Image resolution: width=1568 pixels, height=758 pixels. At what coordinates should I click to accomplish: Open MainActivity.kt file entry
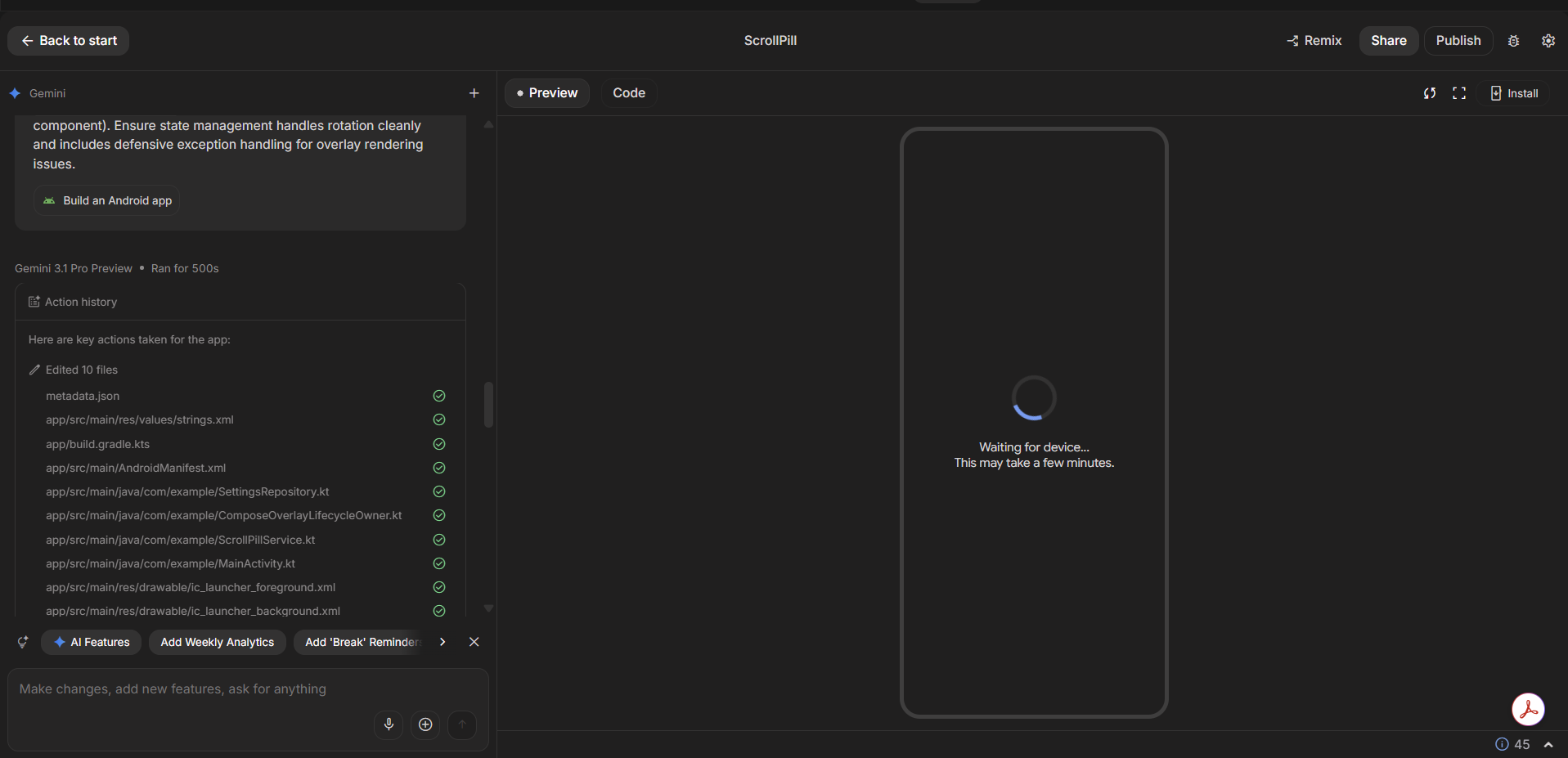point(170,563)
